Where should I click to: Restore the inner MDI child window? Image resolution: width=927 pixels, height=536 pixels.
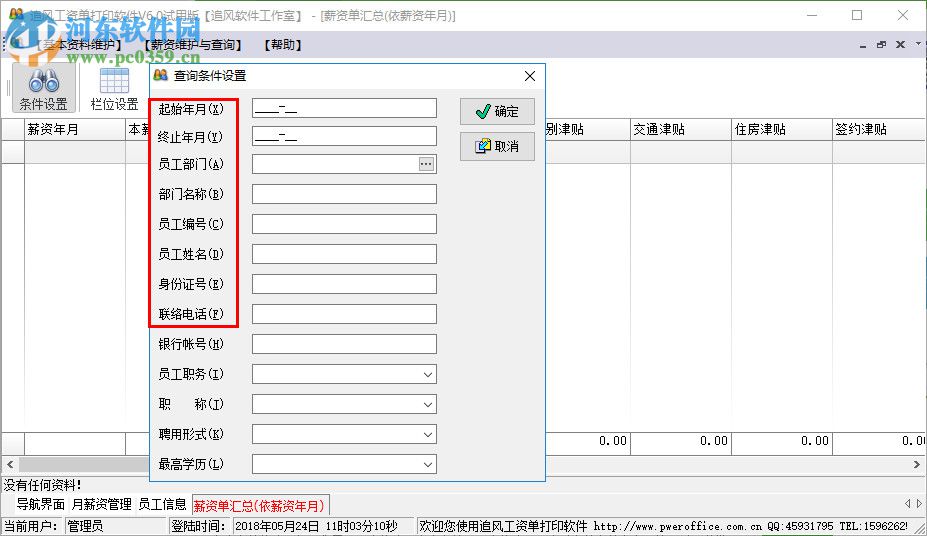click(x=881, y=45)
